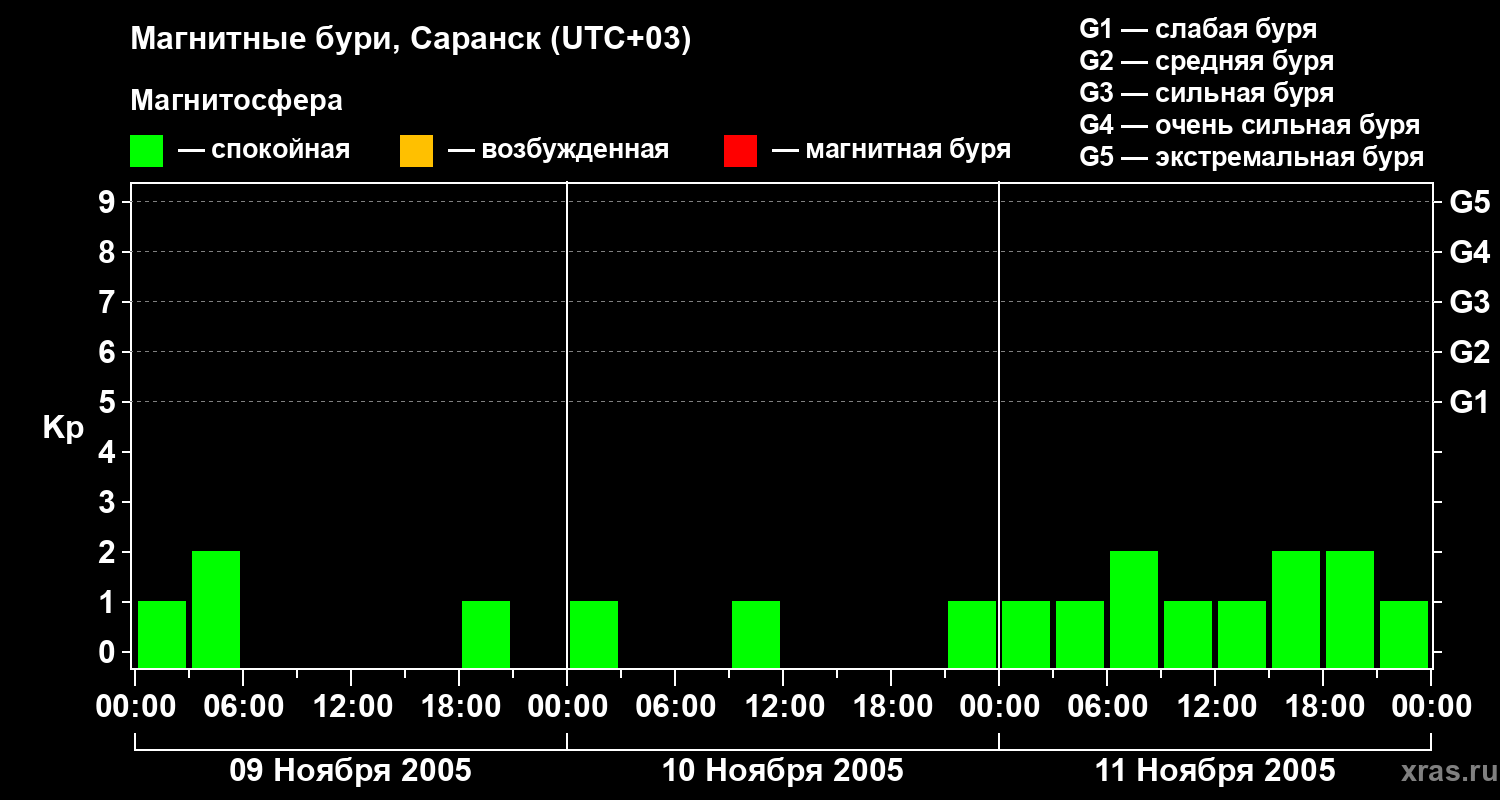Click the Kp 1 bar on 10 Ноября, 09:00–12:00

tap(756, 634)
